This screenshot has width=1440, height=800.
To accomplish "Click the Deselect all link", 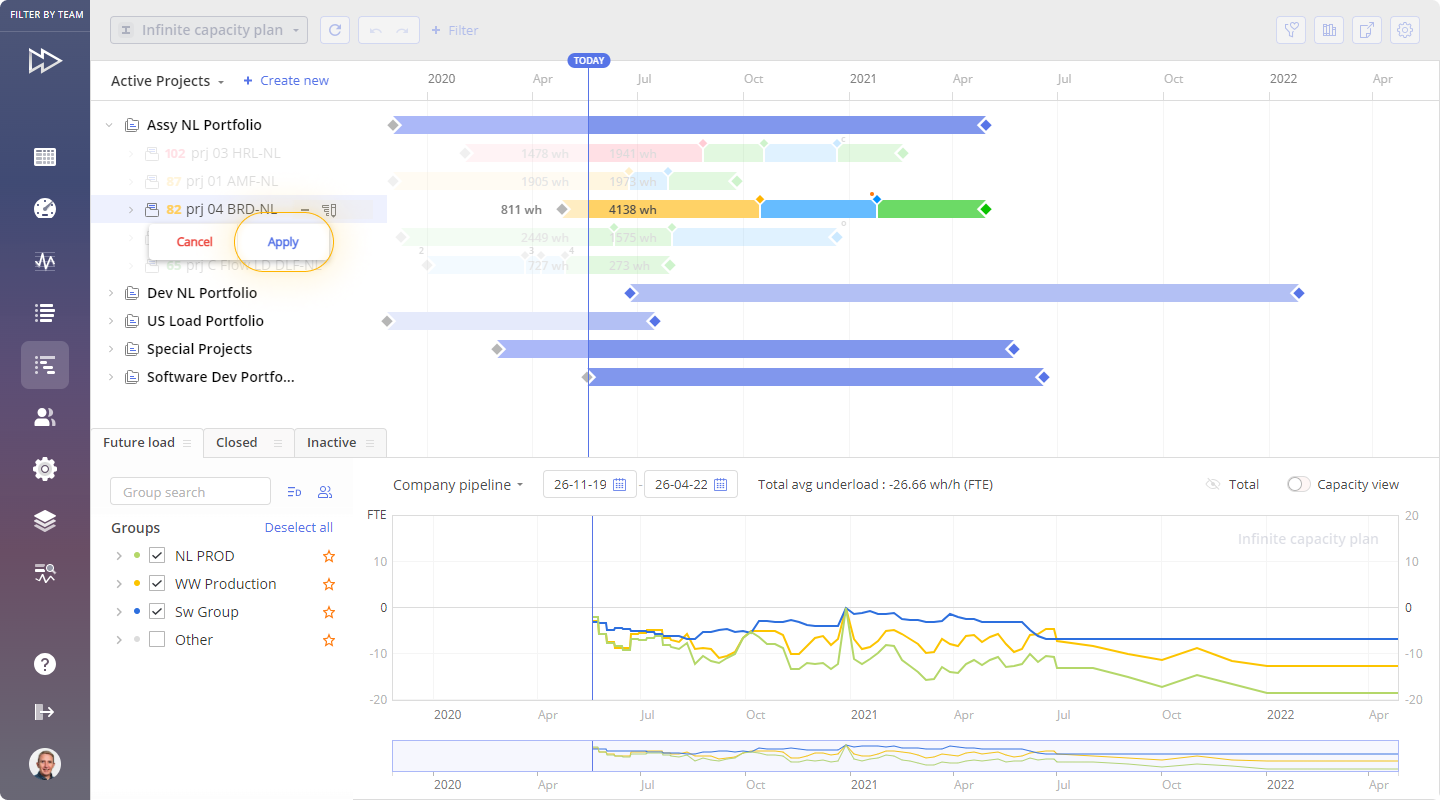I will click(298, 528).
